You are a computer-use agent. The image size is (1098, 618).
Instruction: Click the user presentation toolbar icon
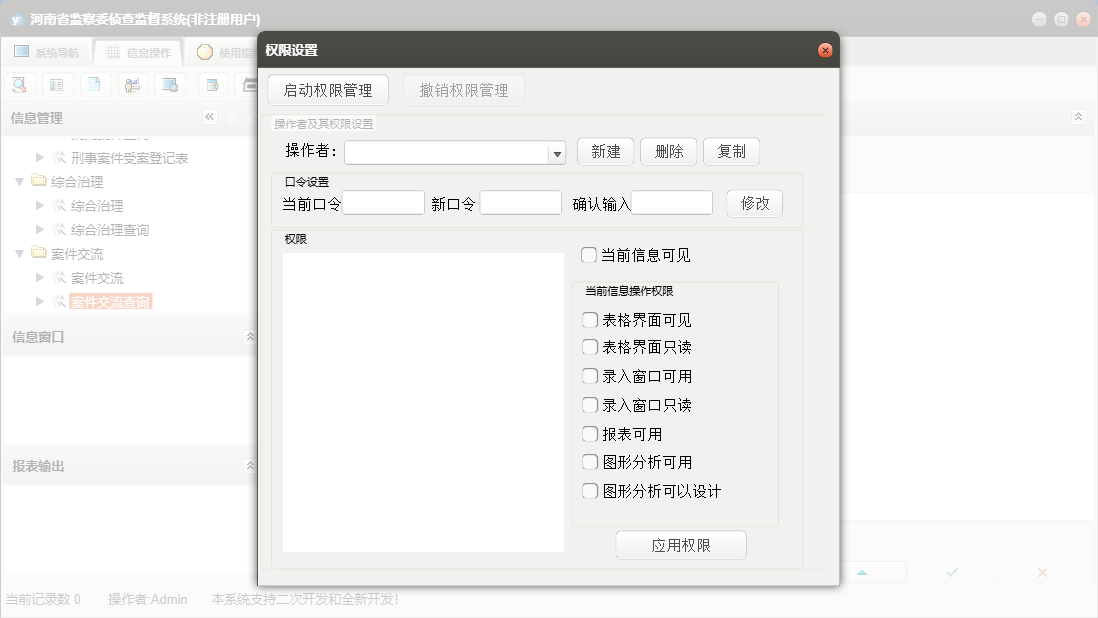tap(132, 85)
